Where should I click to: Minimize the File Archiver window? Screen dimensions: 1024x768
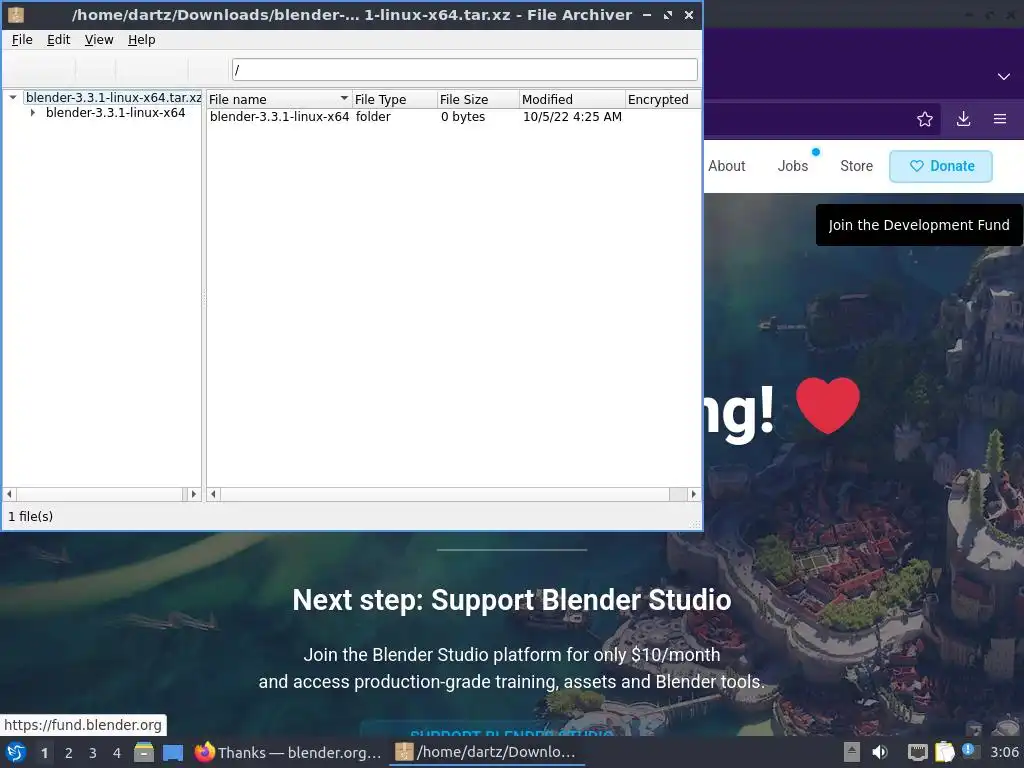(647, 14)
